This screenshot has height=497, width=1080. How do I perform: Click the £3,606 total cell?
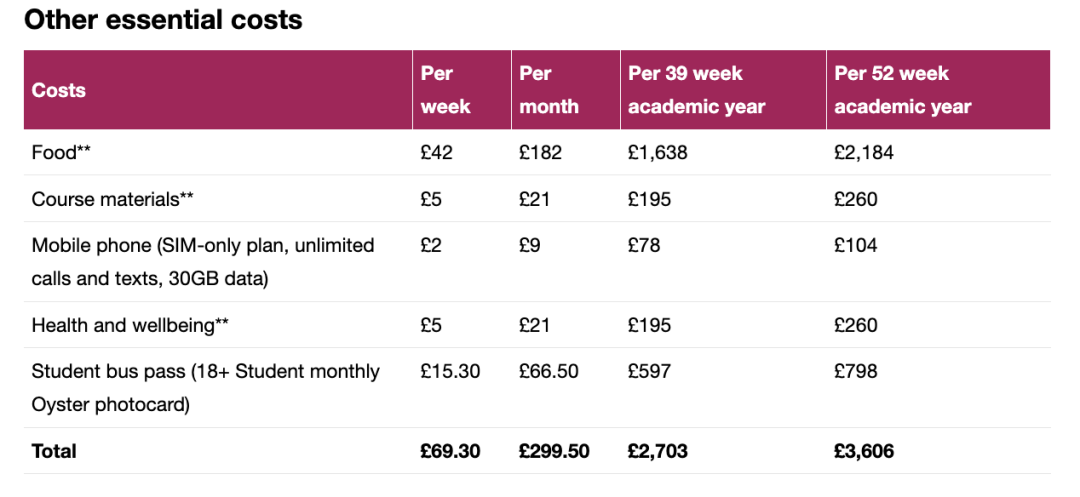864,451
